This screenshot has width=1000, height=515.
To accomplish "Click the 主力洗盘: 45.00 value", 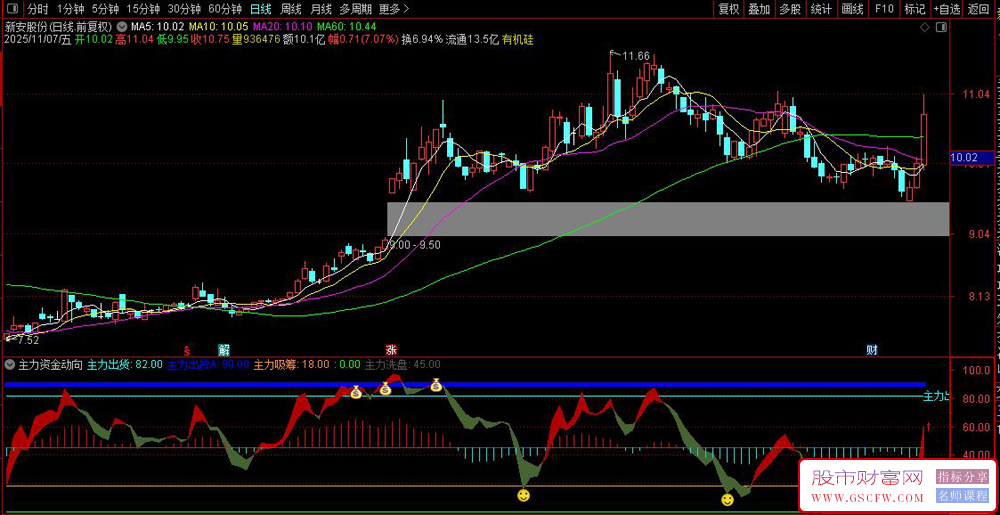I will click(x=402, y=365).
